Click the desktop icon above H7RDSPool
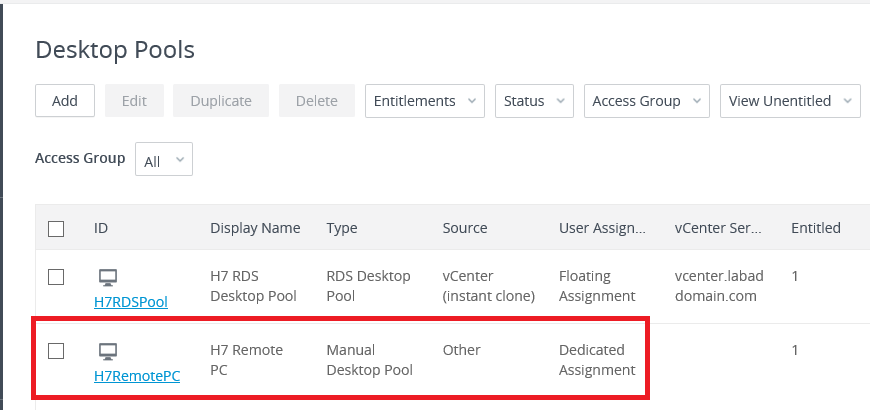 tap(108, 276)
